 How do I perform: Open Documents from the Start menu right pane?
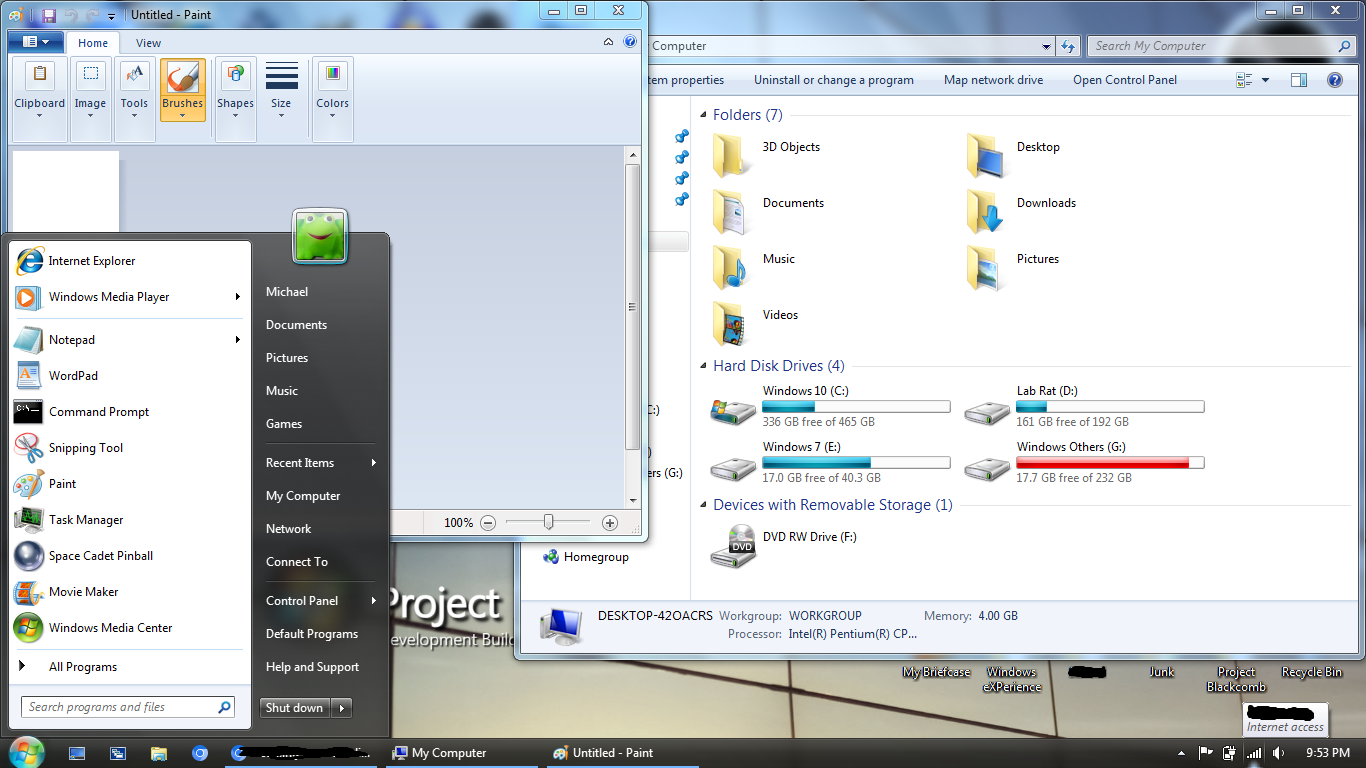[x=297, y=325]
